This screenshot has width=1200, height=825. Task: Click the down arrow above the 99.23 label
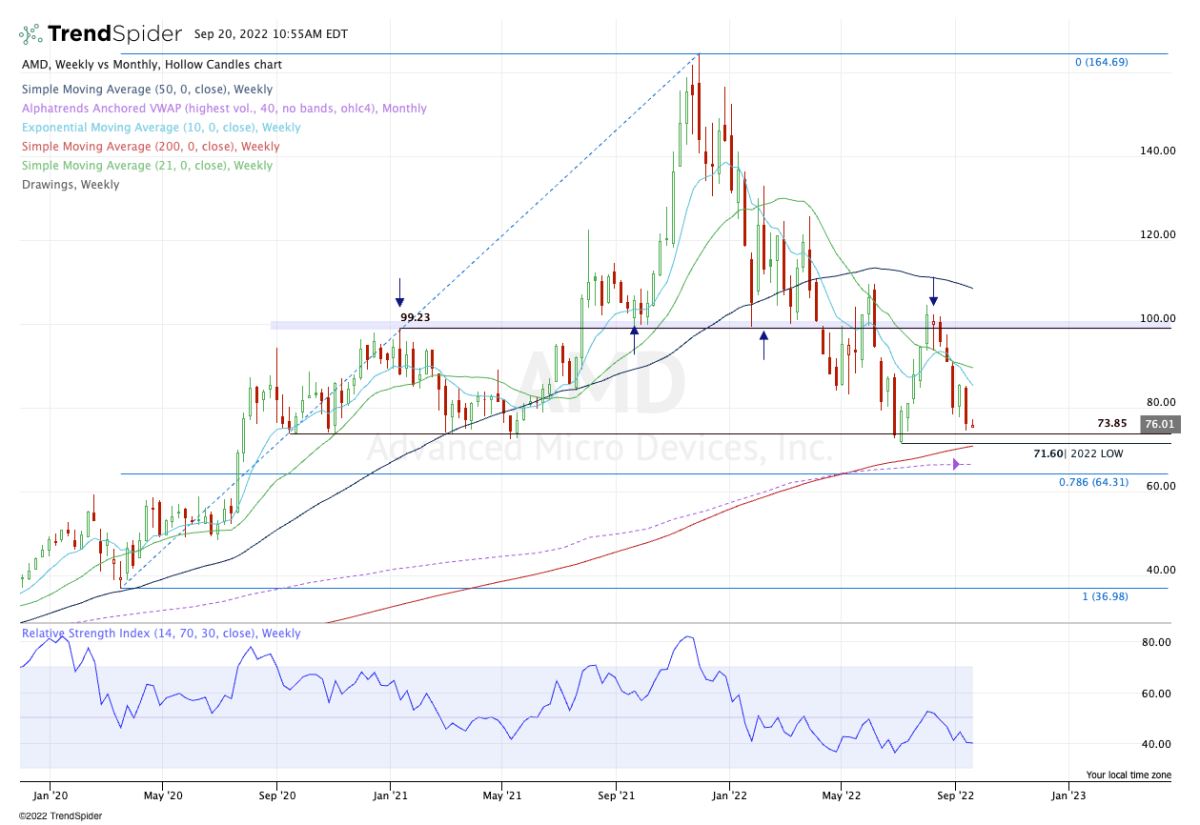(400, 293)
